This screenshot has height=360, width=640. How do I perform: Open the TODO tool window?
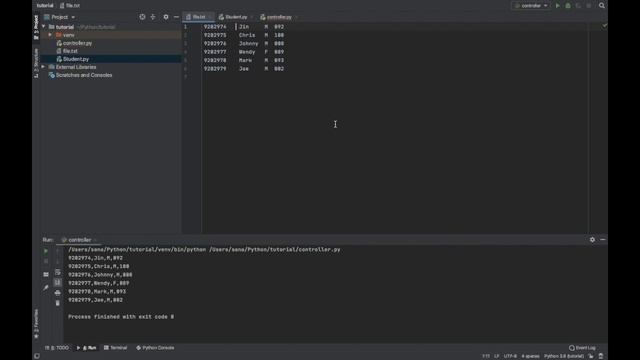tap(57, 348)
